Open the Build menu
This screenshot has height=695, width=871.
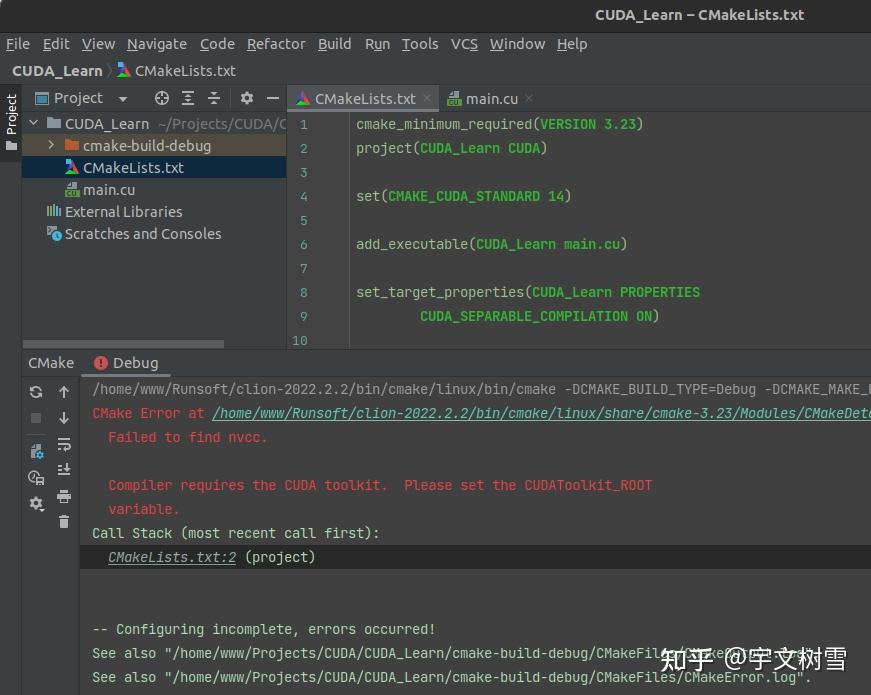(x=334, y=44)
